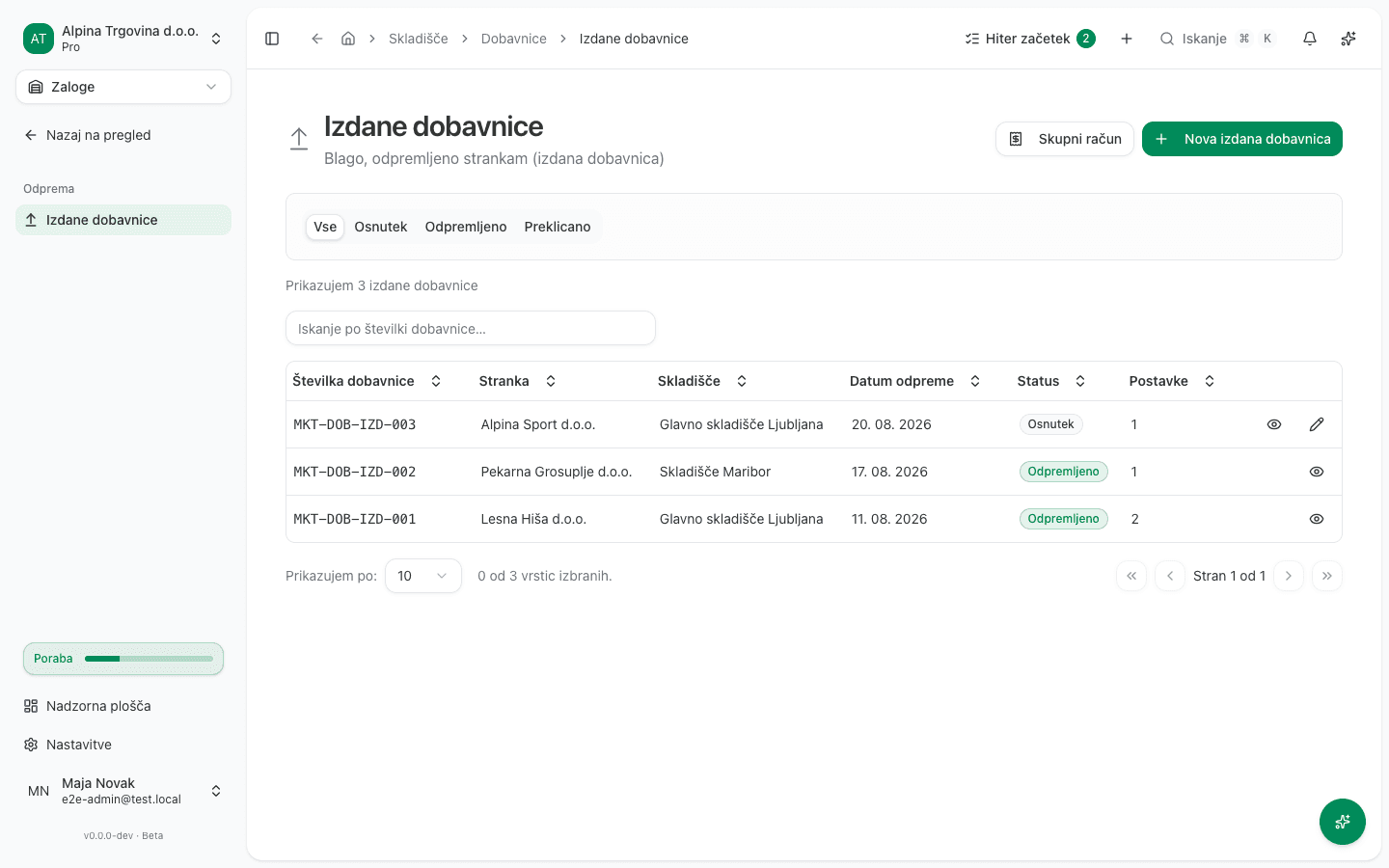Sort table by Stranka column

tap(518, 381)
